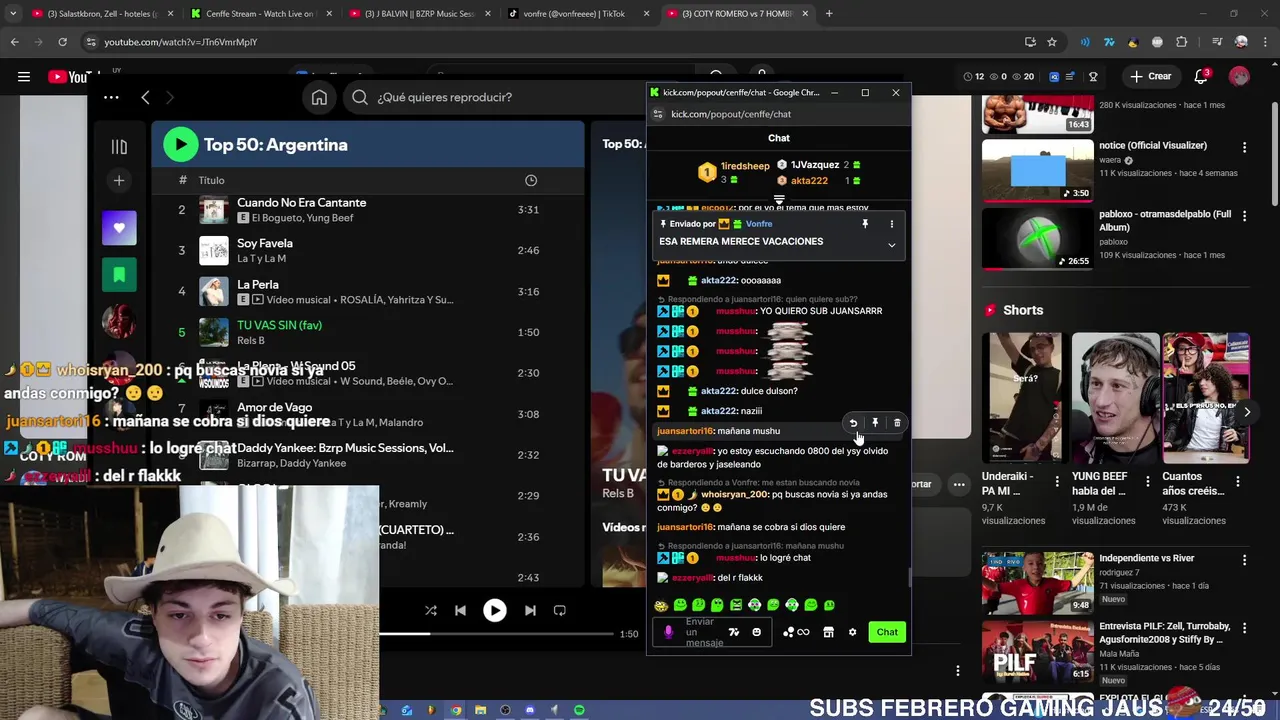Select track La Perla
Image resolution: width=1280 pixels, height=720 pixels.
[x=258, y=284]
